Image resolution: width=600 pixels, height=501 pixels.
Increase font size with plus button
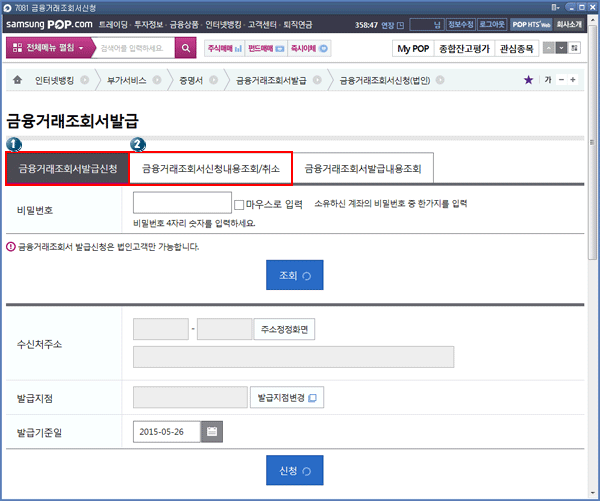(573, 80)
